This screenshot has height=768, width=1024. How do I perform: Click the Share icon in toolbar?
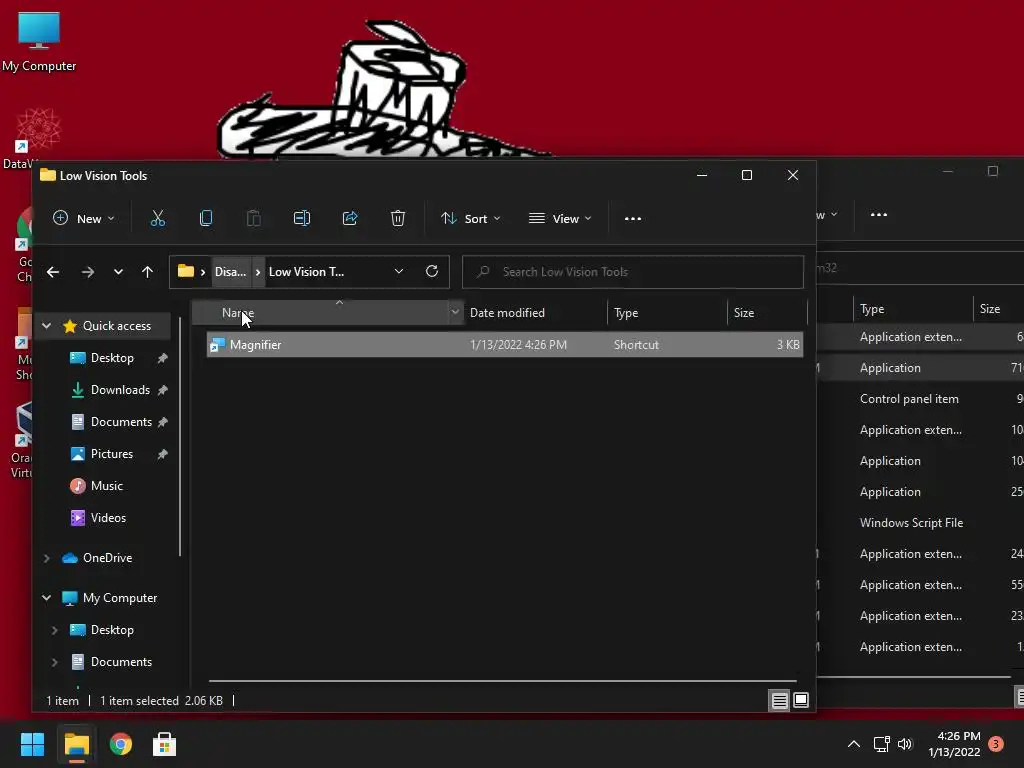pyautogui.click(x=350, y=218)
